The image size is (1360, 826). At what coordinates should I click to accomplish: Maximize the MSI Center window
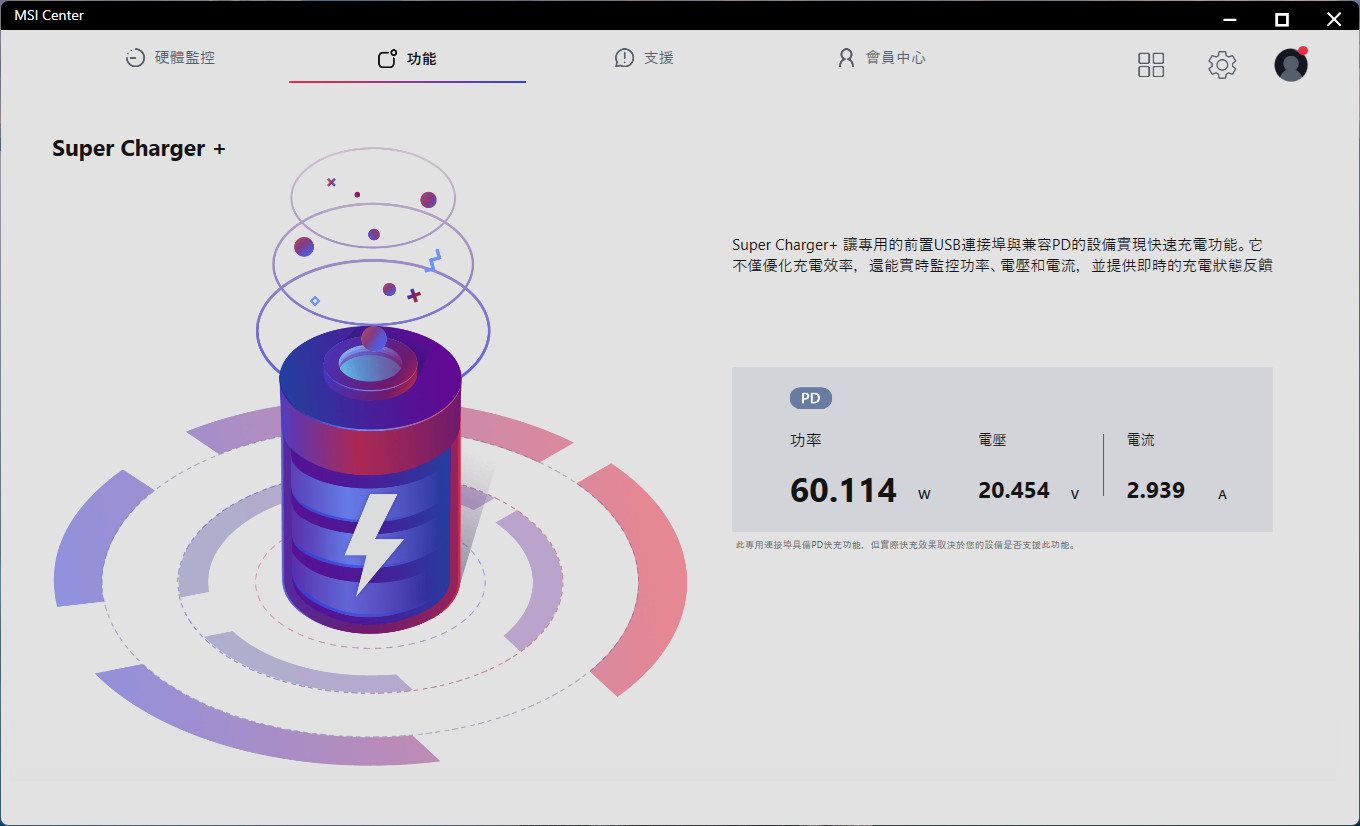[x=1282, y=18]
